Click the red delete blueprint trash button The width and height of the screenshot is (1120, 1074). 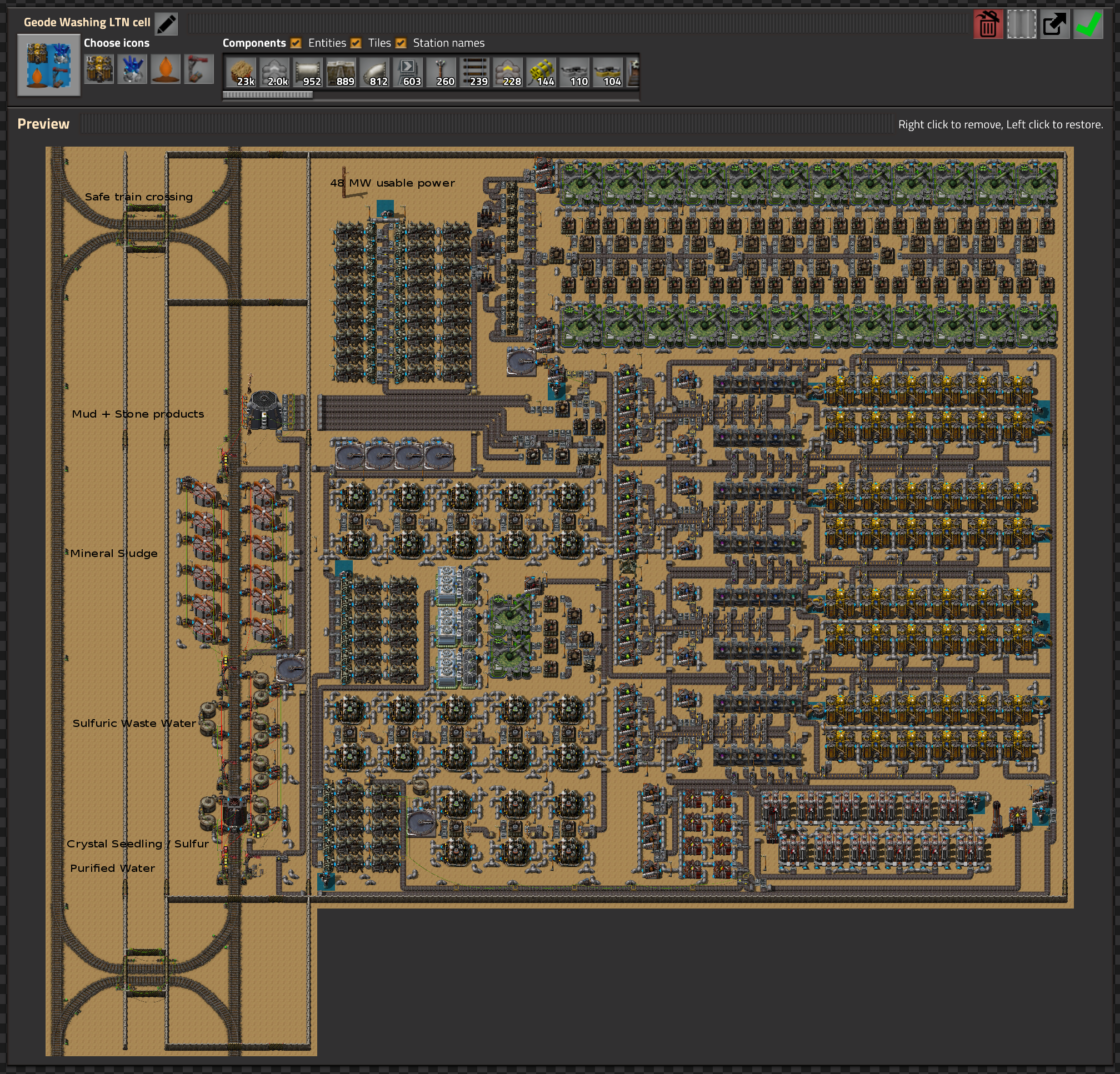click(x=987, y=24)
